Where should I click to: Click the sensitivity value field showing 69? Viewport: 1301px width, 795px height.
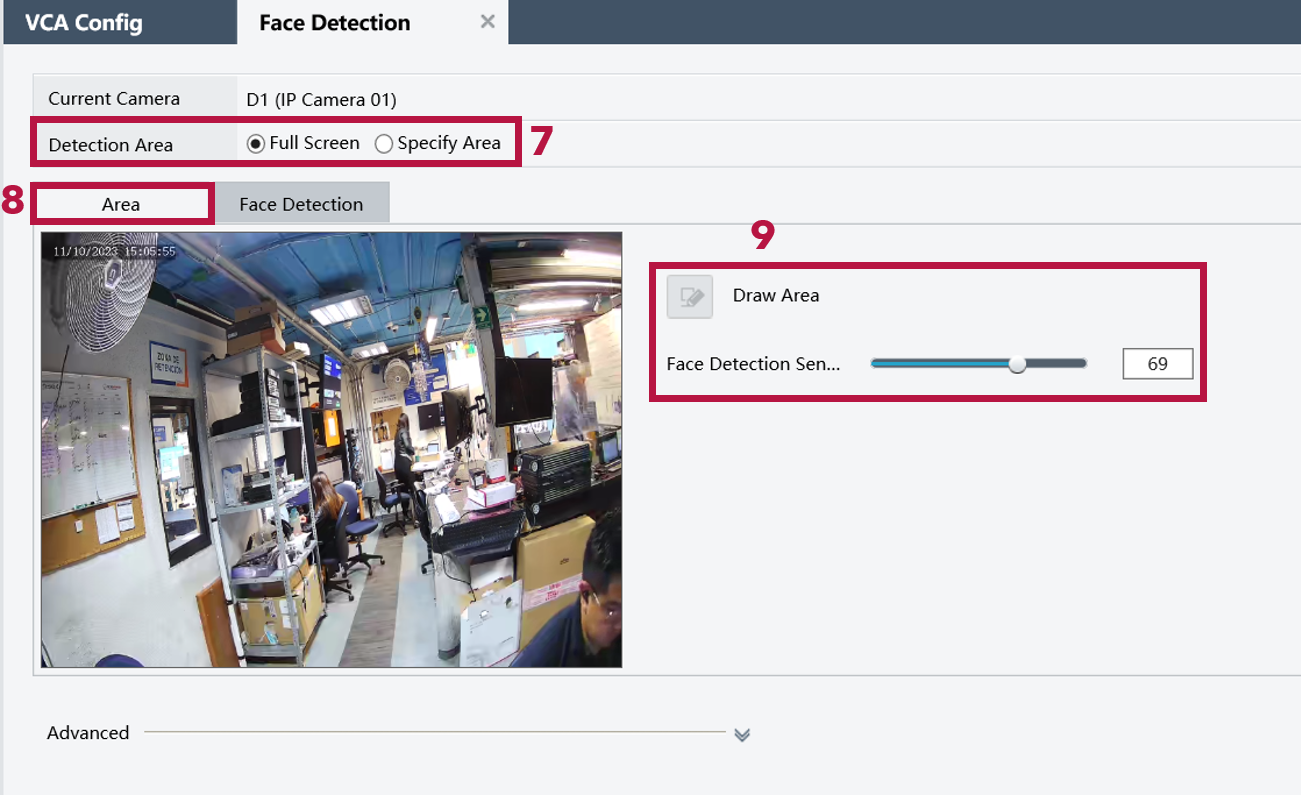(1157, 364)
